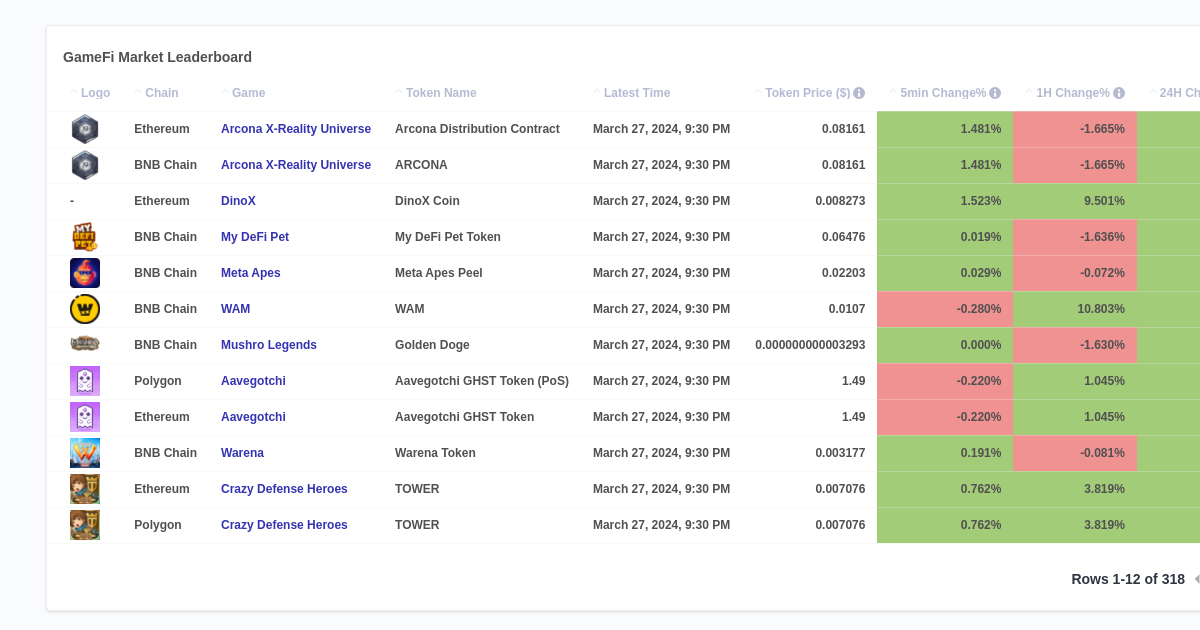Open the 1H Change% info tooltip icon

click(x=1117, y=92)
